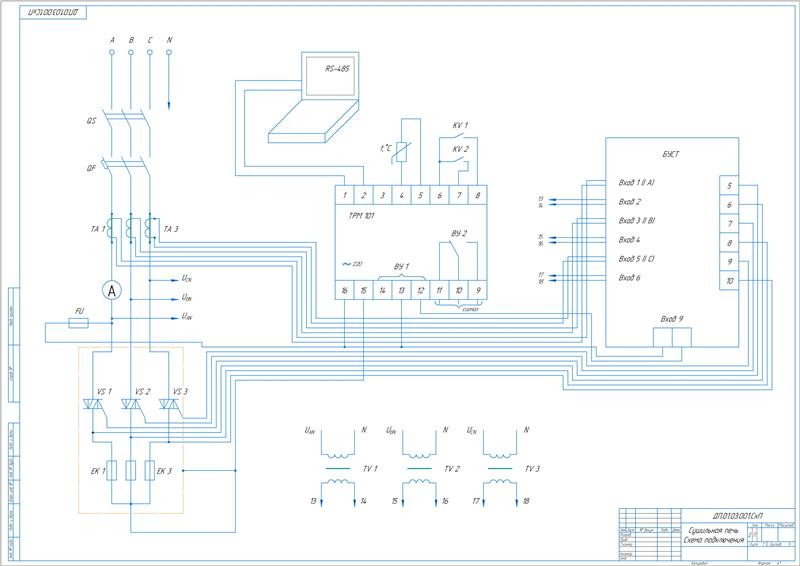The image size is (800, 566).
Task: Click the EK 3 heater element symbol
Action: point(149,471)
